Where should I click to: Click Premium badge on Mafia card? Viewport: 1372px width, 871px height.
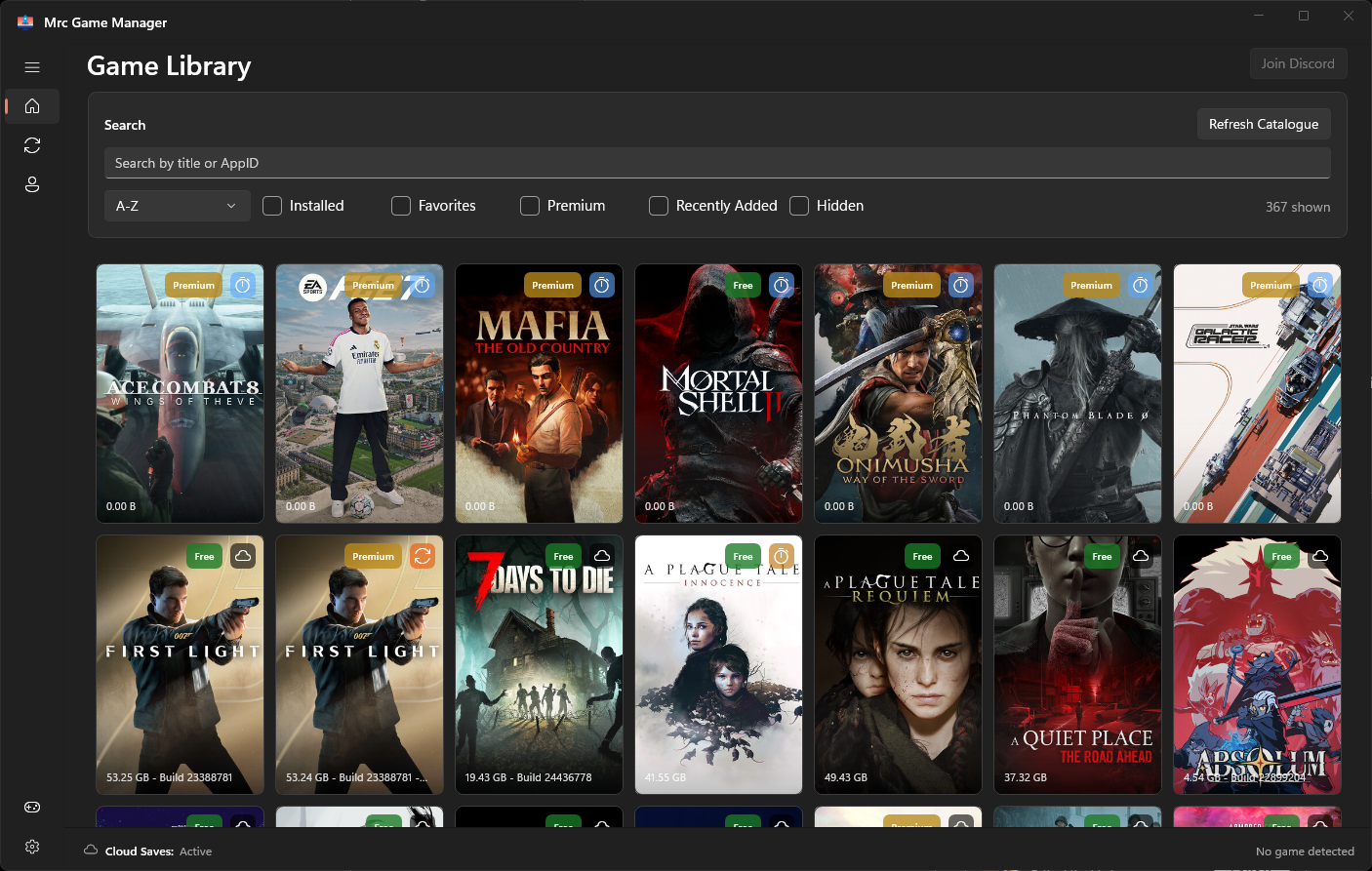click(552, 285)
